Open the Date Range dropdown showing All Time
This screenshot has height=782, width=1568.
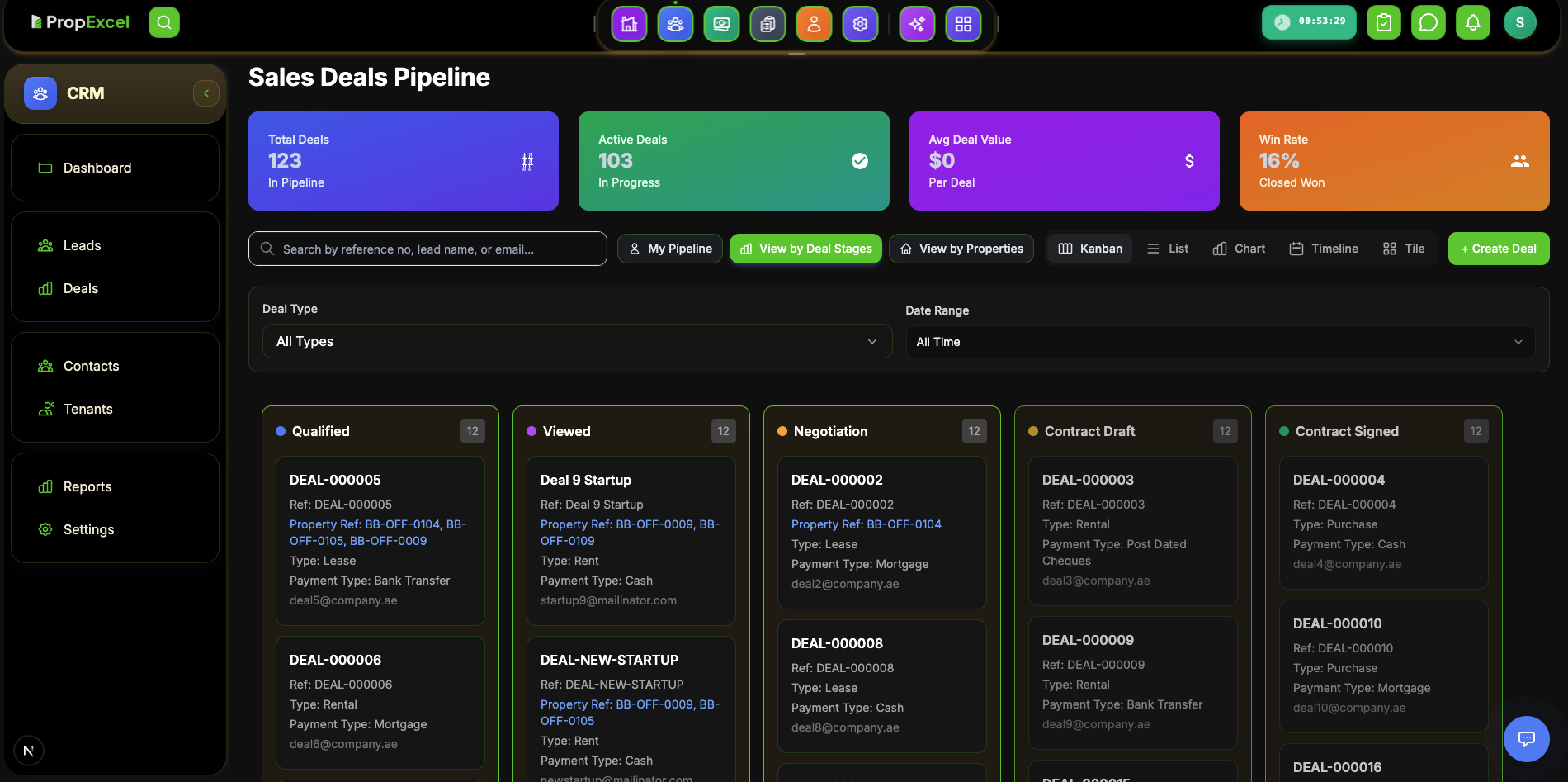[1219, 341]
